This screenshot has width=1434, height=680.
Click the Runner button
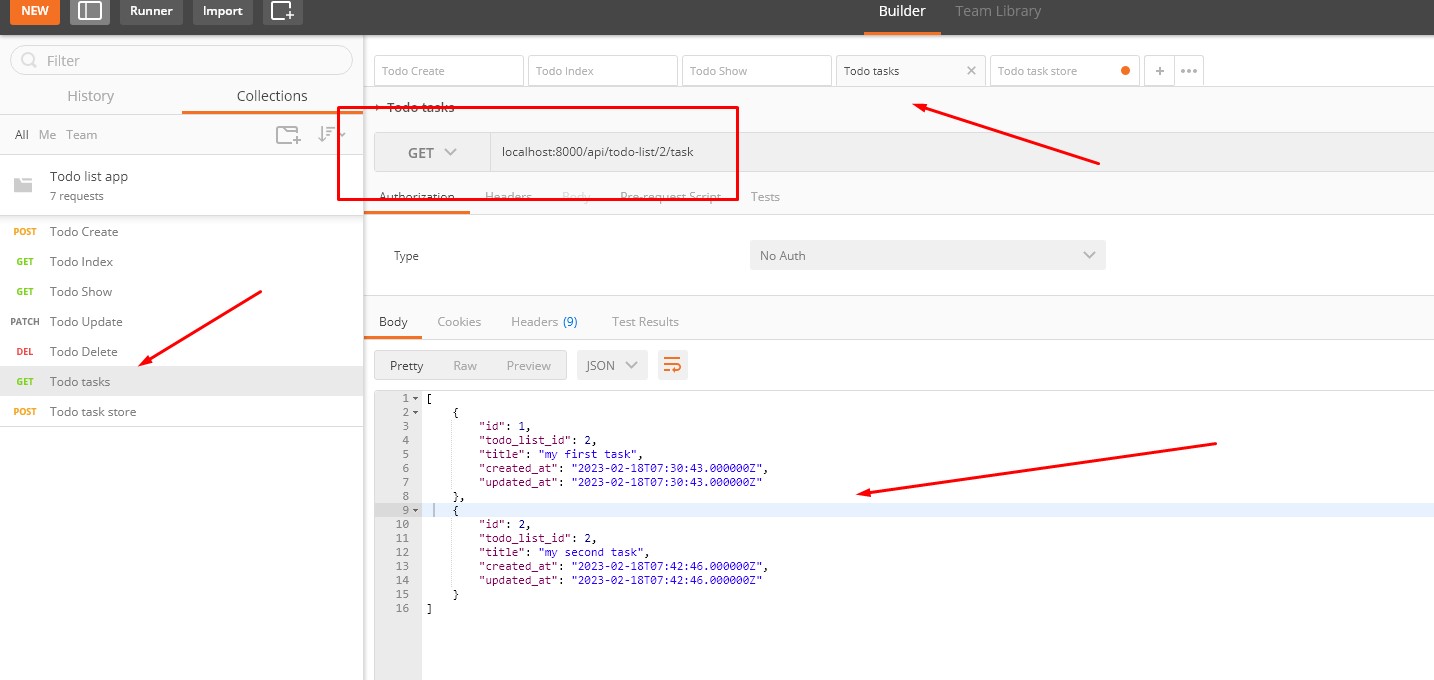click(151, 11)
